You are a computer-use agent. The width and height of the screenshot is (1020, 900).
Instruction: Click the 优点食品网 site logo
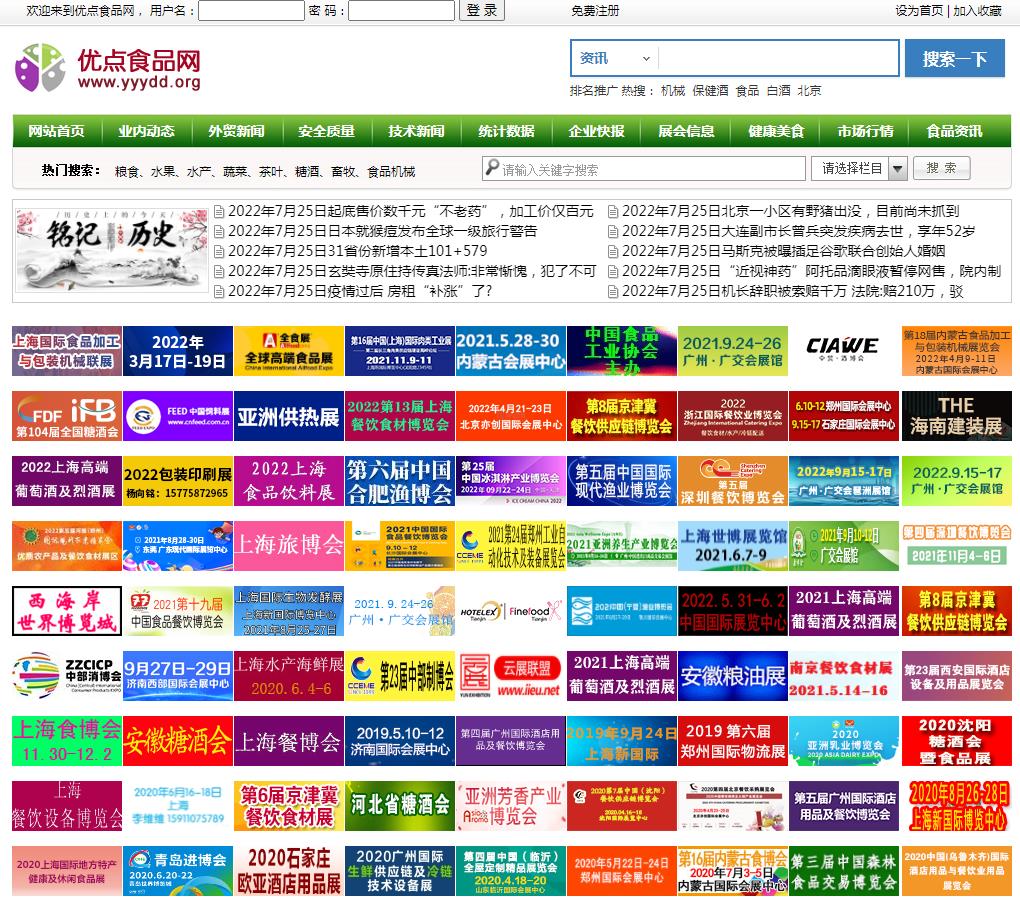coord(107,68)
